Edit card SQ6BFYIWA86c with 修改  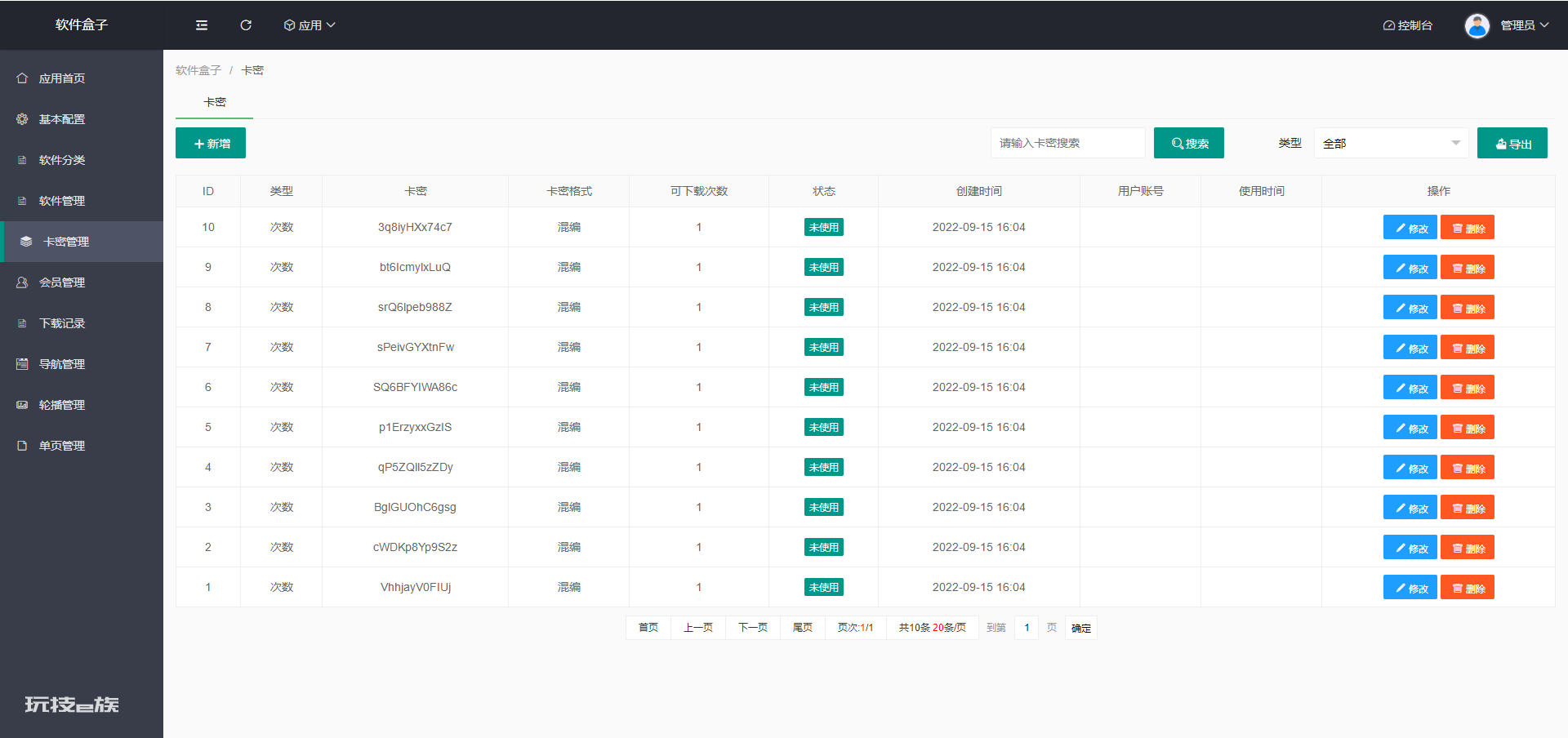[1410, 387]
